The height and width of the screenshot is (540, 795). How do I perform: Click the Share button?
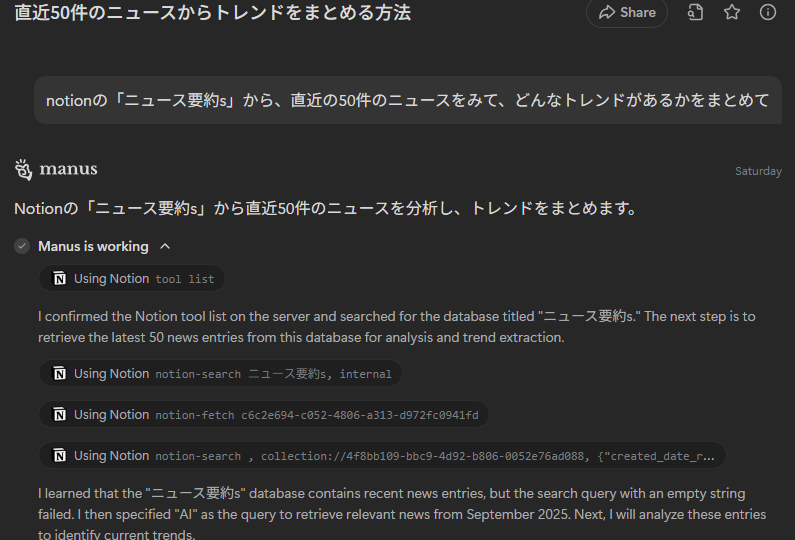[x=627, y=13]
